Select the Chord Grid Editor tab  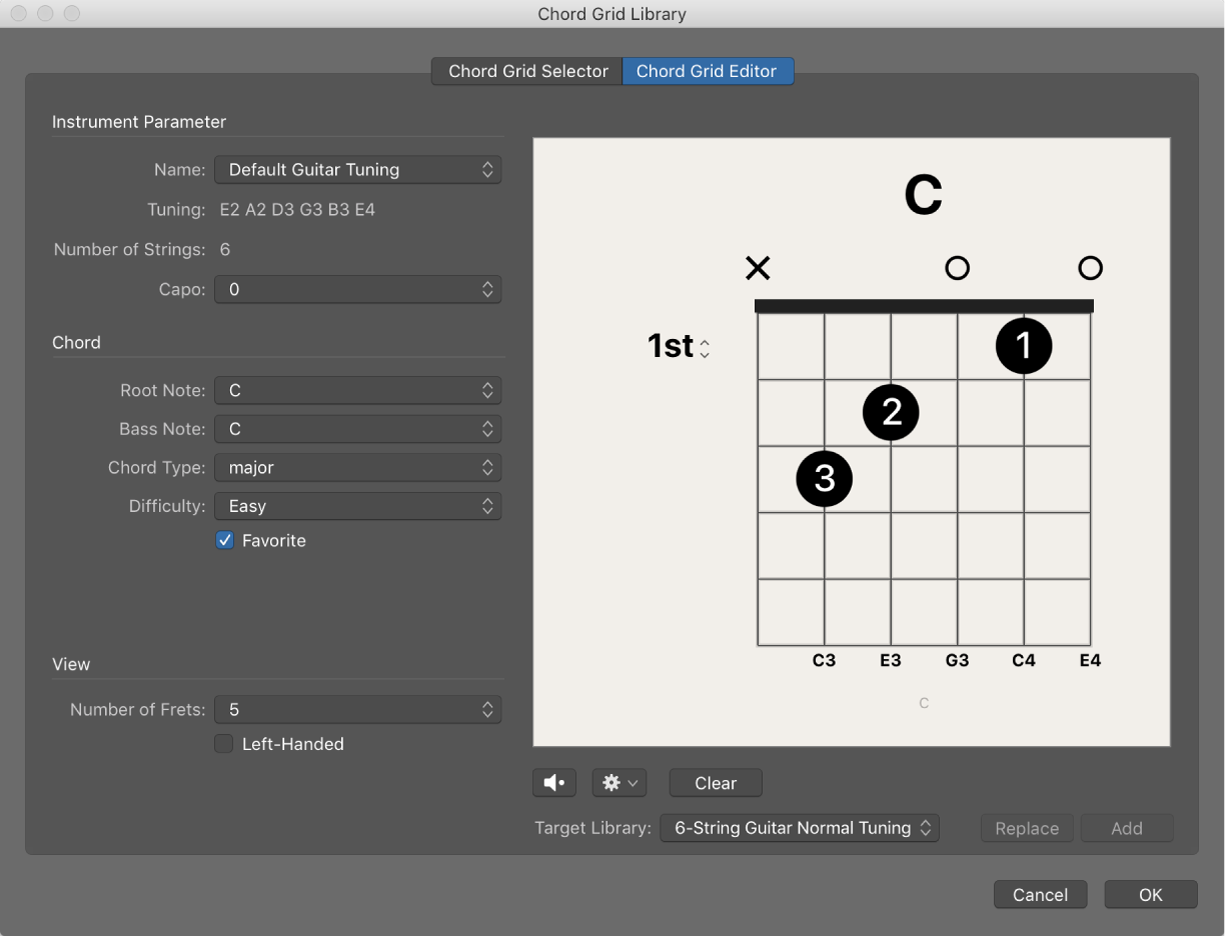coord(708,71)
